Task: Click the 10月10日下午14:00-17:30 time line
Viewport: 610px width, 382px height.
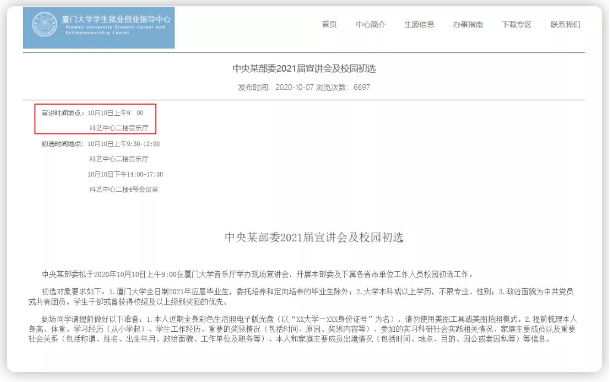Action: pos(125,174)
